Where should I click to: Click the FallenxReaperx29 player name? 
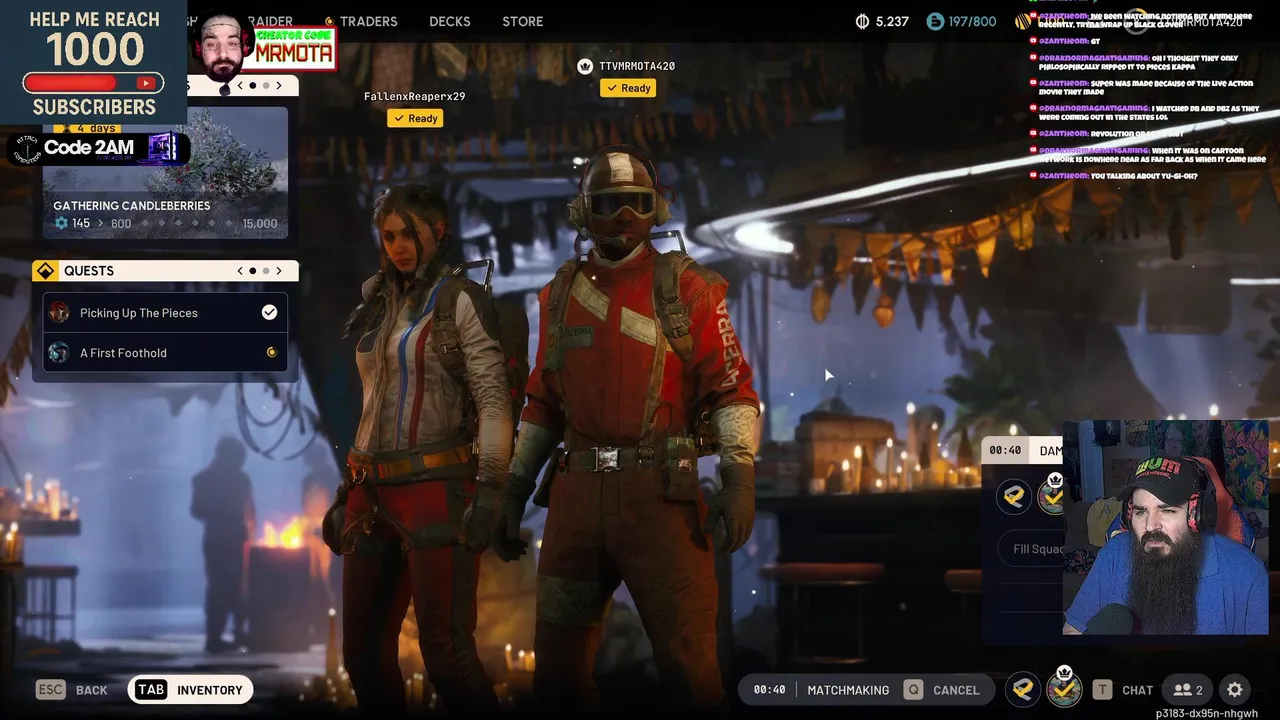(x=415, y=96)
